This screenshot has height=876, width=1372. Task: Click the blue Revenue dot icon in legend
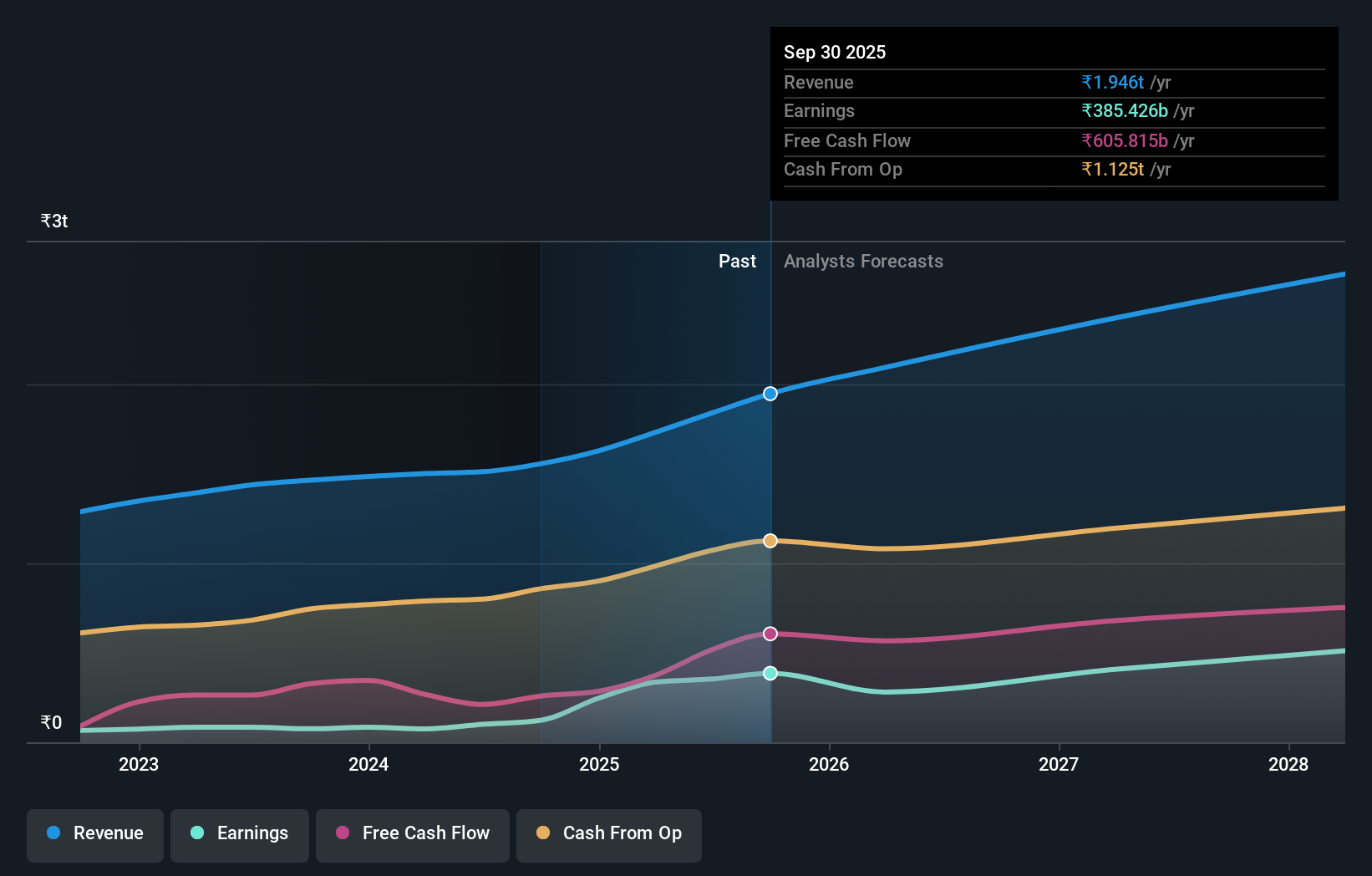(53, 833)
